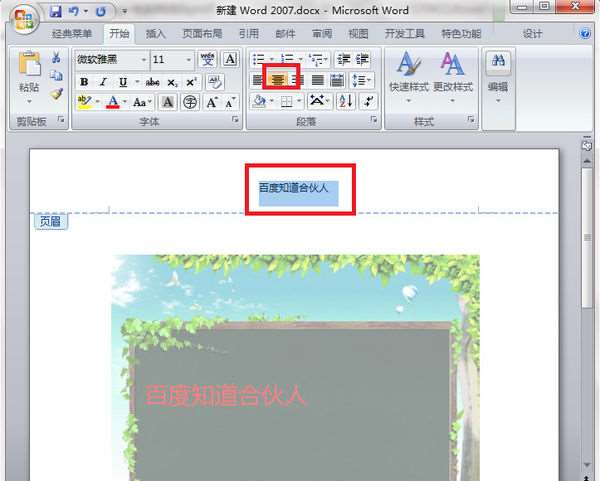The image size is (600, 481).
Task: Expand the numbering list dropdown
Action: click(x=301, y=59)
